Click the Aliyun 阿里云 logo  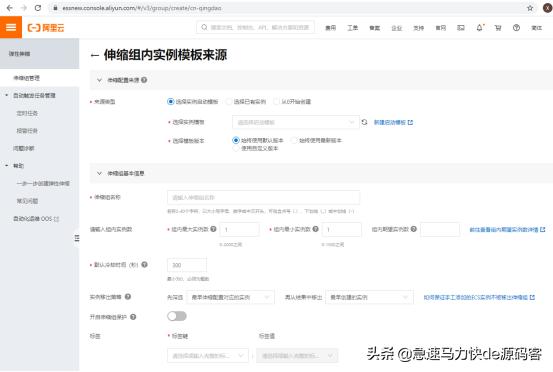pos(46,28)
